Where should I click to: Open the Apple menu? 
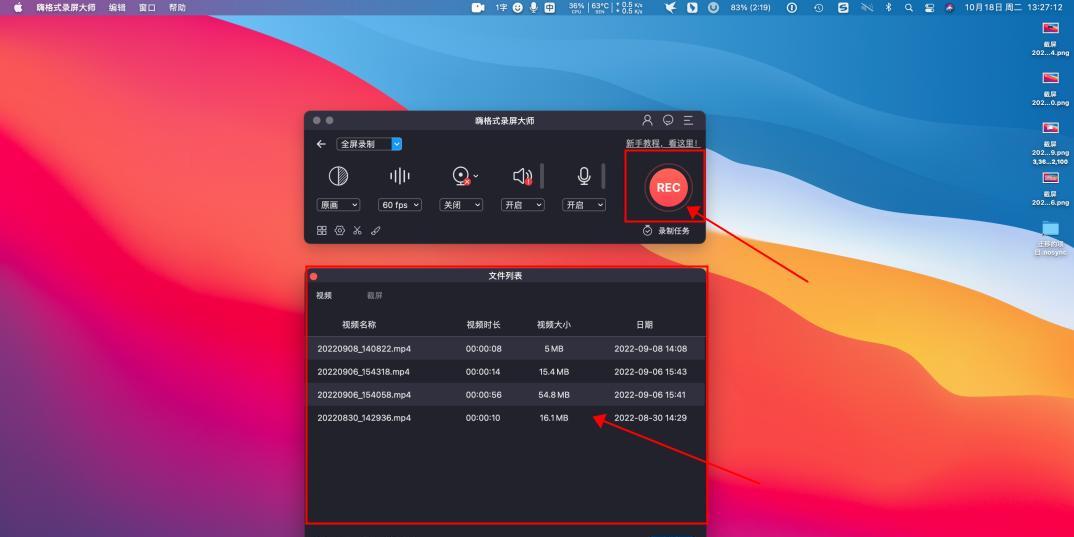coord(18,8)
